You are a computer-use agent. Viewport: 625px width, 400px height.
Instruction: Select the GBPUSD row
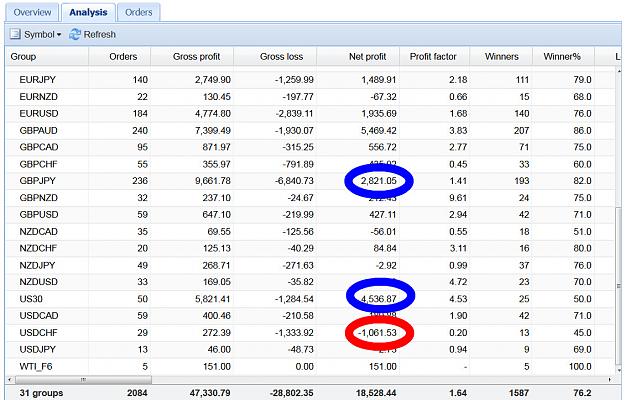click(x=310, y=215)
